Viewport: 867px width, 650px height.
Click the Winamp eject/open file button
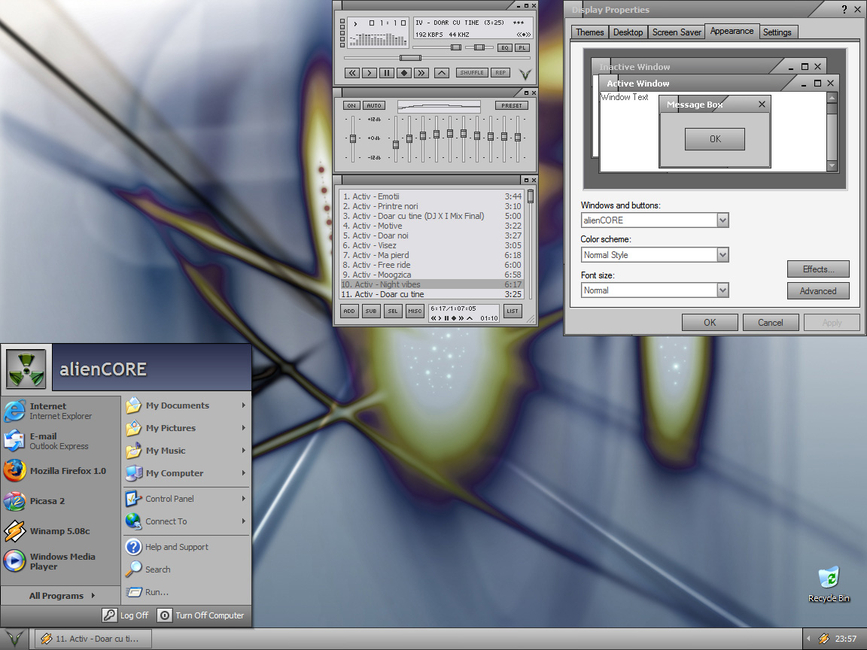(x=441, y=73)
